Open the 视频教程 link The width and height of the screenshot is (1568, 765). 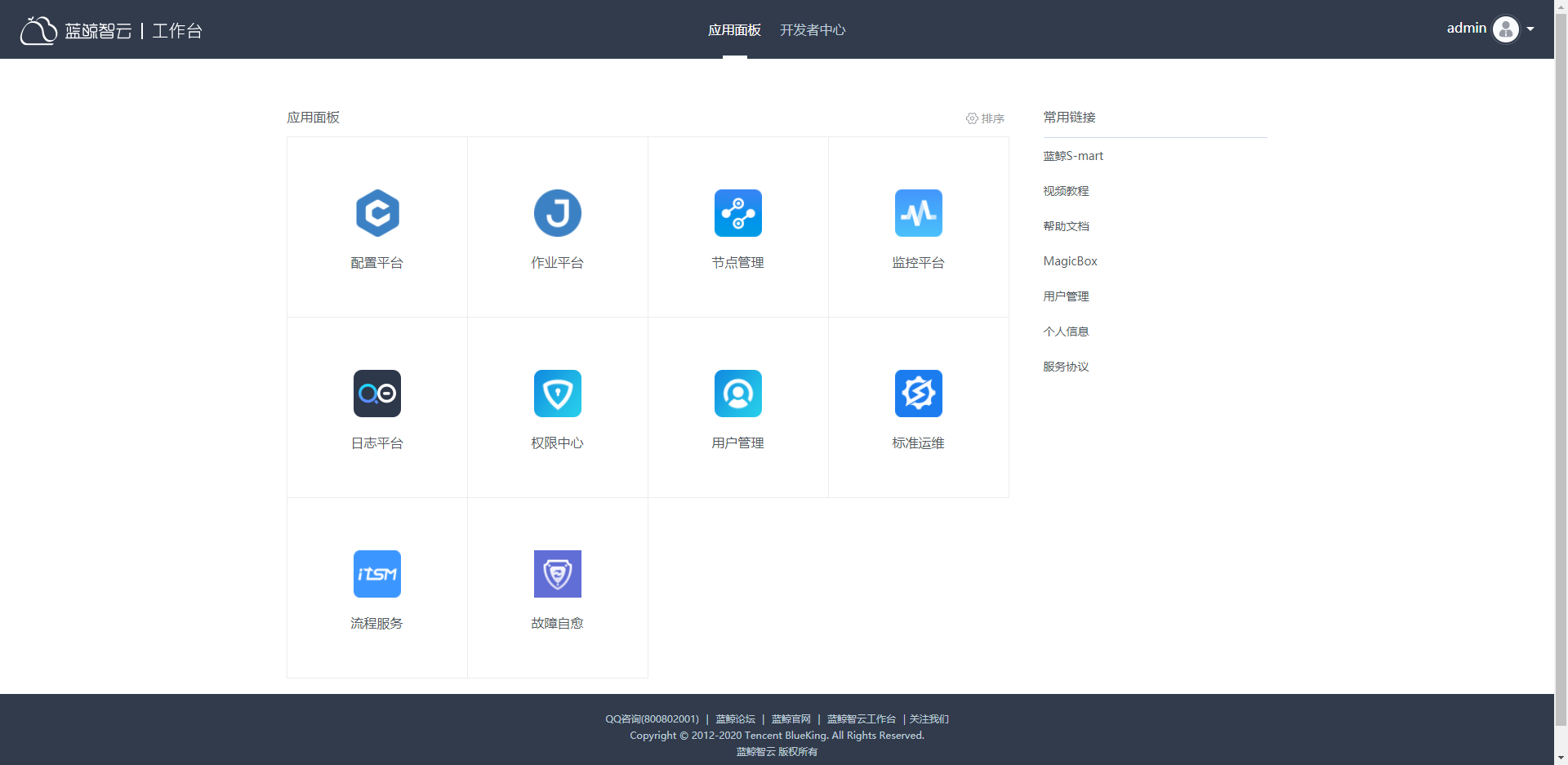point(1066,191)
